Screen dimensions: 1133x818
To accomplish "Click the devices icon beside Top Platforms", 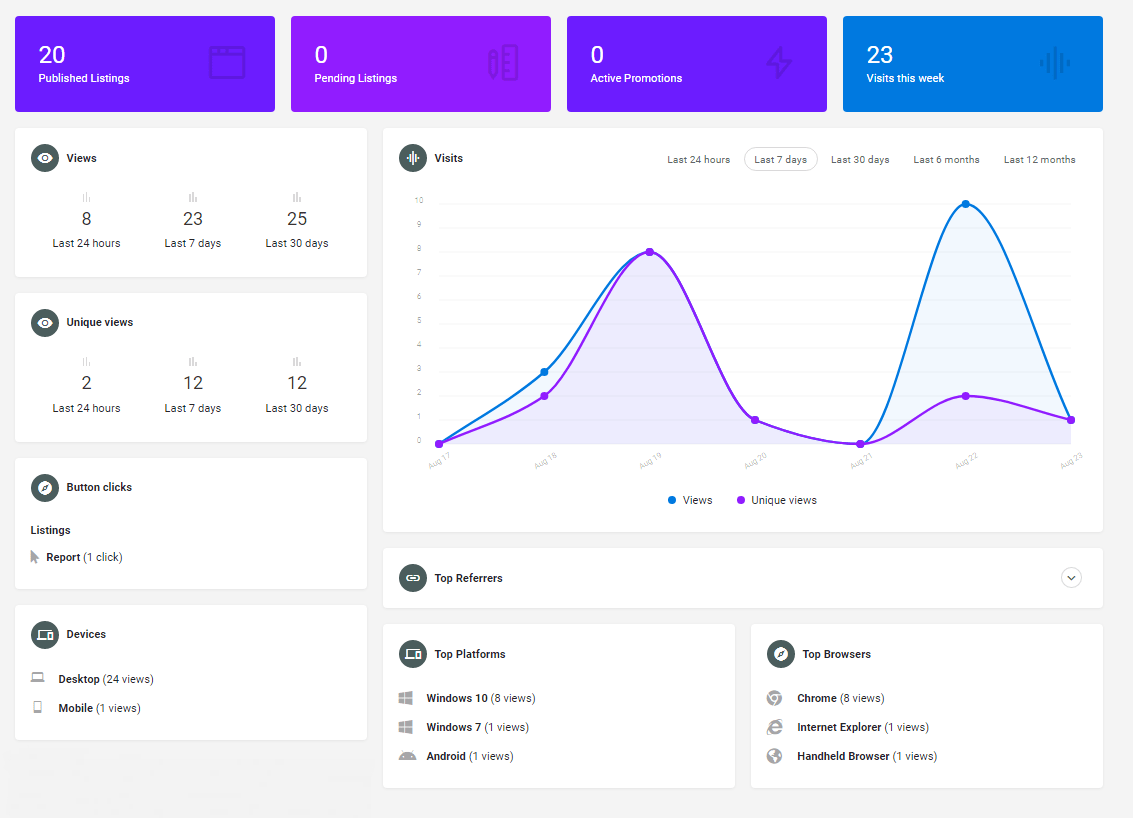I will (413, 654).
